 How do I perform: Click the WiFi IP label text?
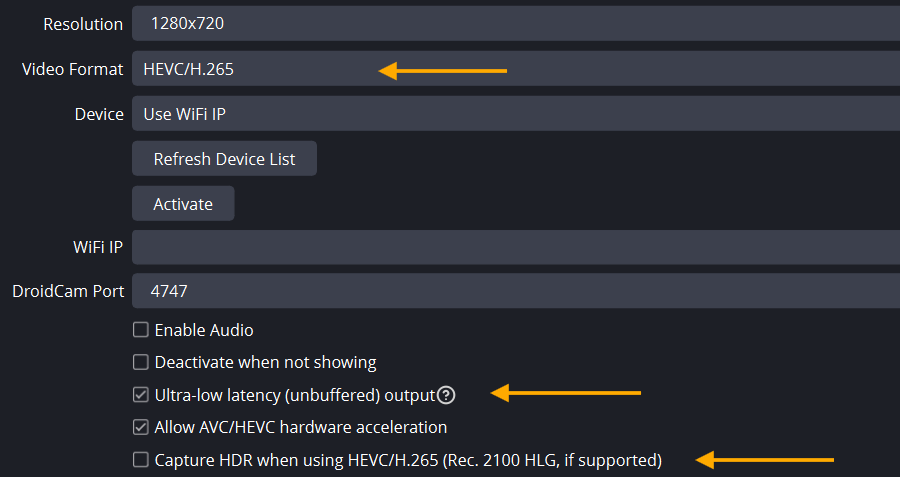point(98,247)
